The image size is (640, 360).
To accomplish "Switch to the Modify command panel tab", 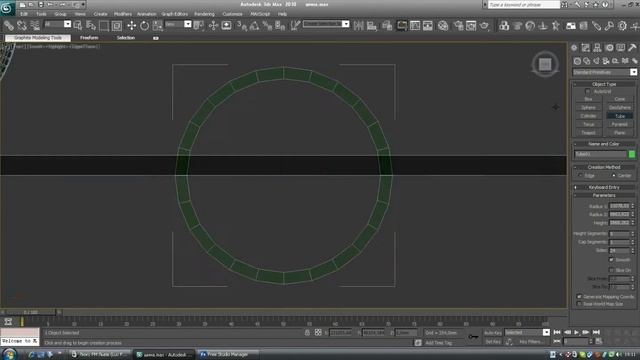I will (586, 48).
